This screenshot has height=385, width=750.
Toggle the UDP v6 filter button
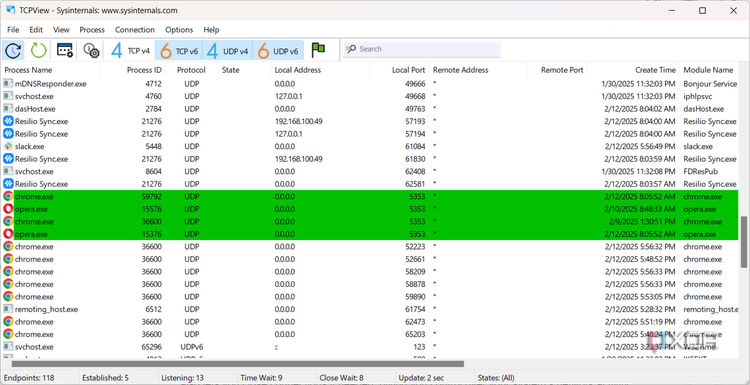[x=278, y=50]
